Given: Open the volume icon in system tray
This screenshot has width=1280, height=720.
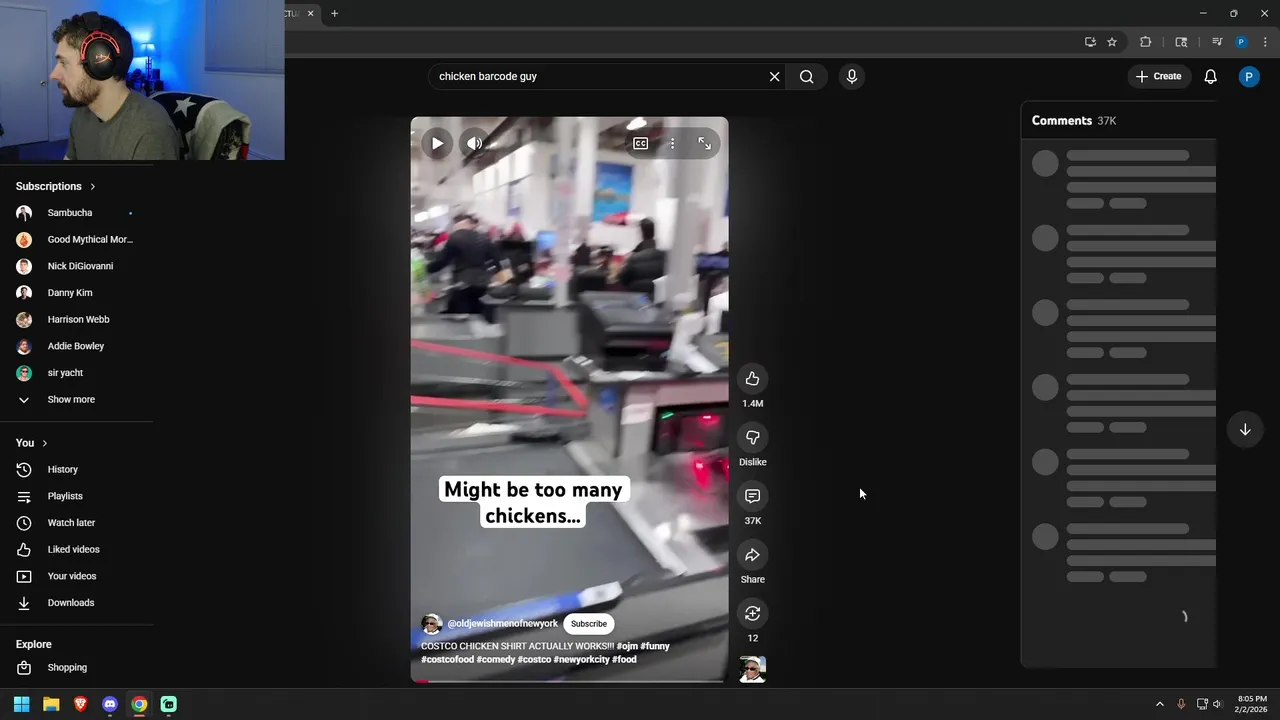Looking at the screenshot, I should coord(1217,704).
